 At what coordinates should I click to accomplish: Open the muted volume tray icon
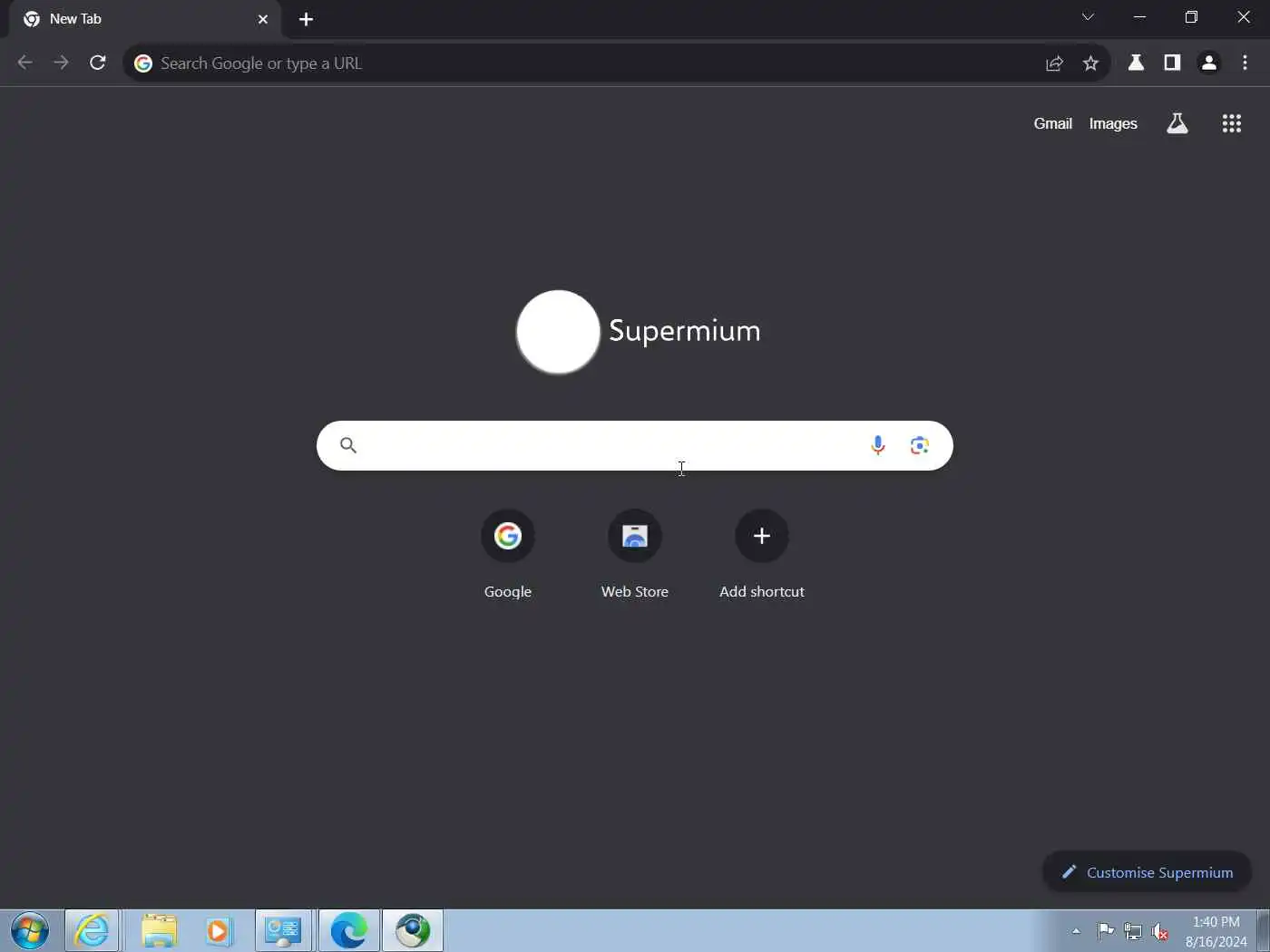(1160, 931)
